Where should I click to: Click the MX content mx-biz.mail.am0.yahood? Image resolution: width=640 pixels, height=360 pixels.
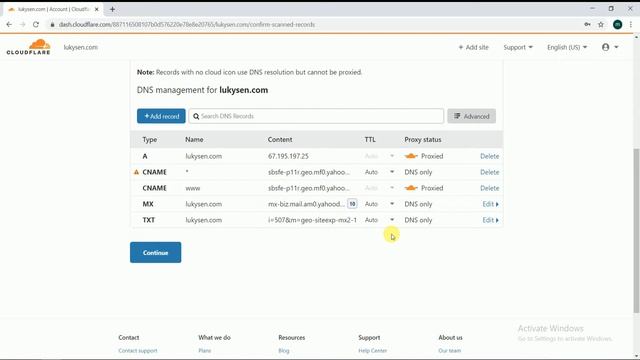click(x=307, y=204)
